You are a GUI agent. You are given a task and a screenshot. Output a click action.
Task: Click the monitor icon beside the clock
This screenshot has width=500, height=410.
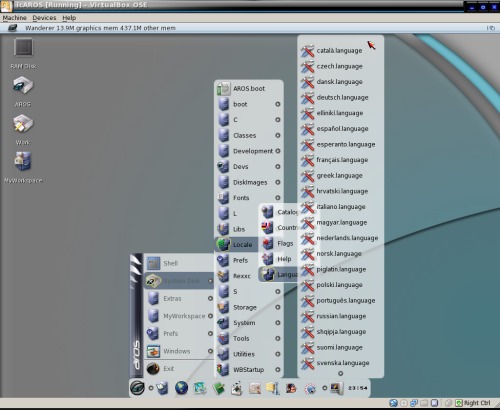tap(336, 388)
